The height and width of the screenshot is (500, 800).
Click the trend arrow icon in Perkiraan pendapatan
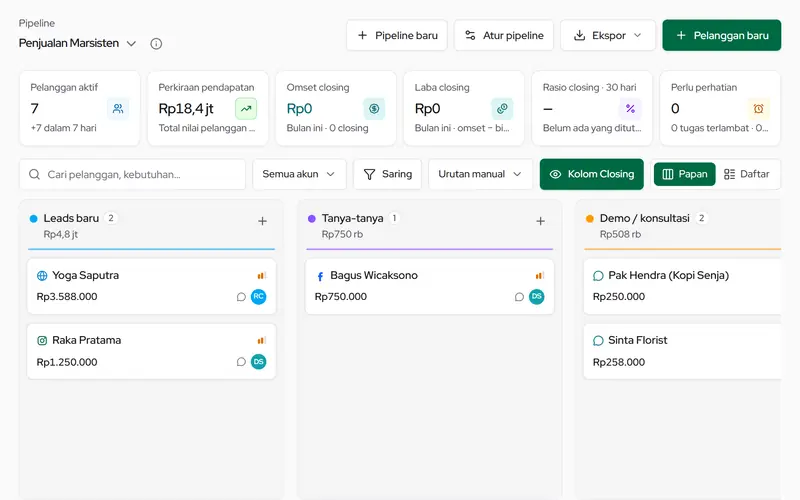tap(246, 109)
